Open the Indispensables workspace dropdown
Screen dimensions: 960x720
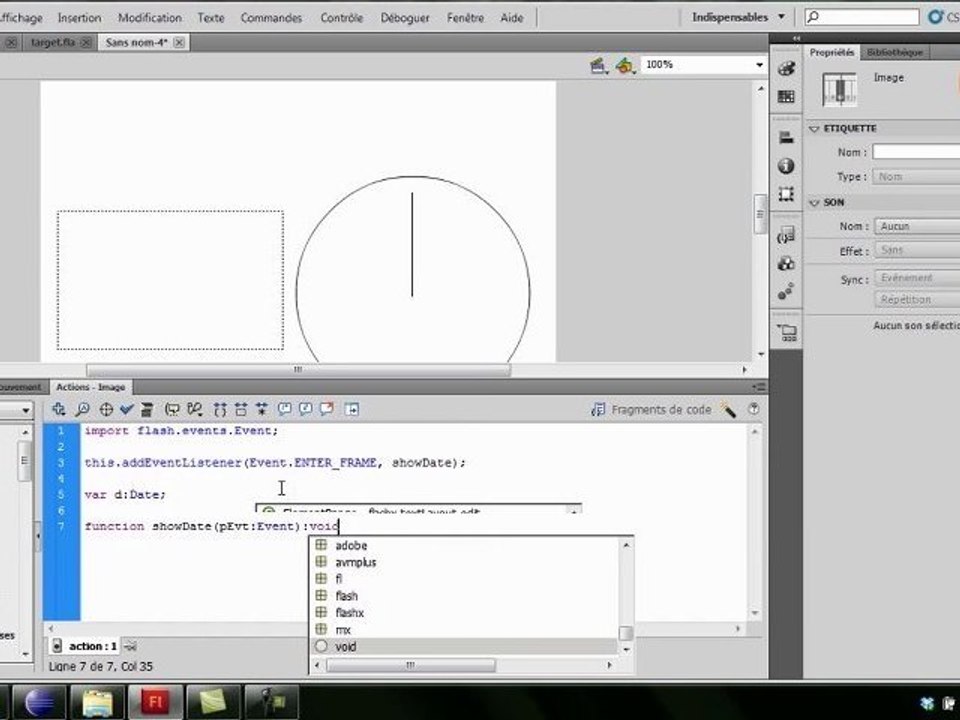click(738, 17)
